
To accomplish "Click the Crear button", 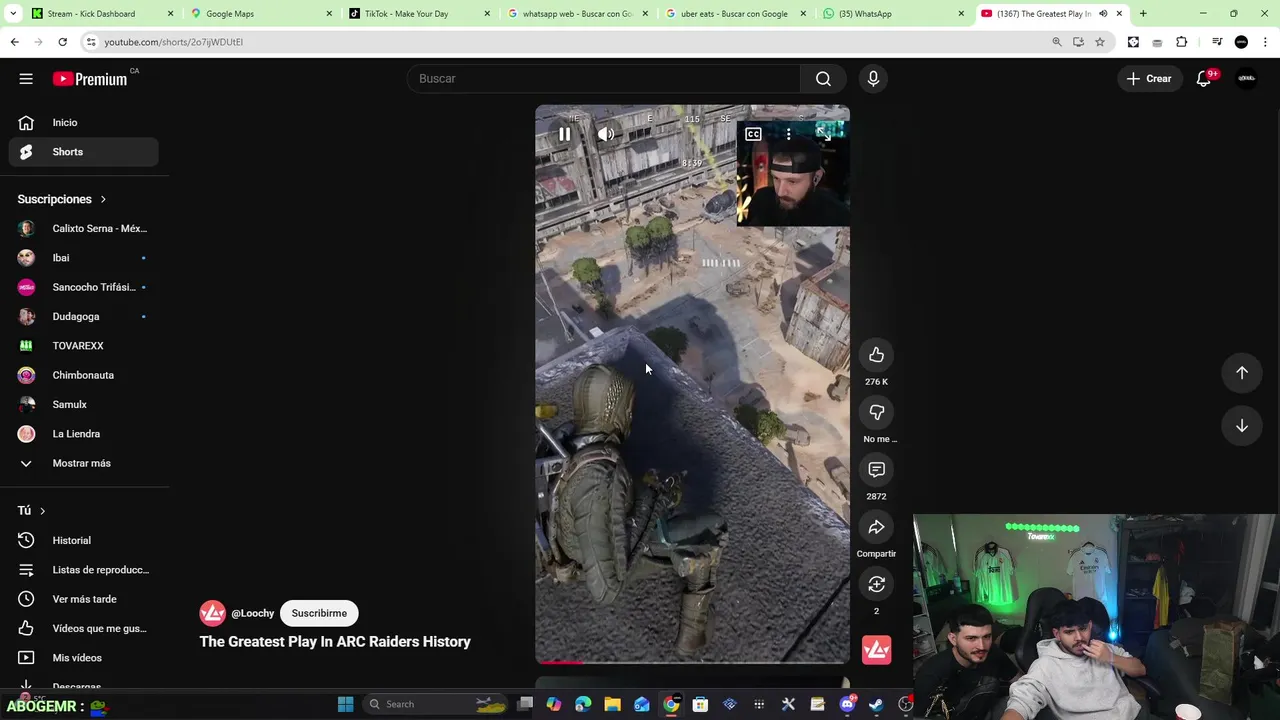I will tap(1149, 79).
